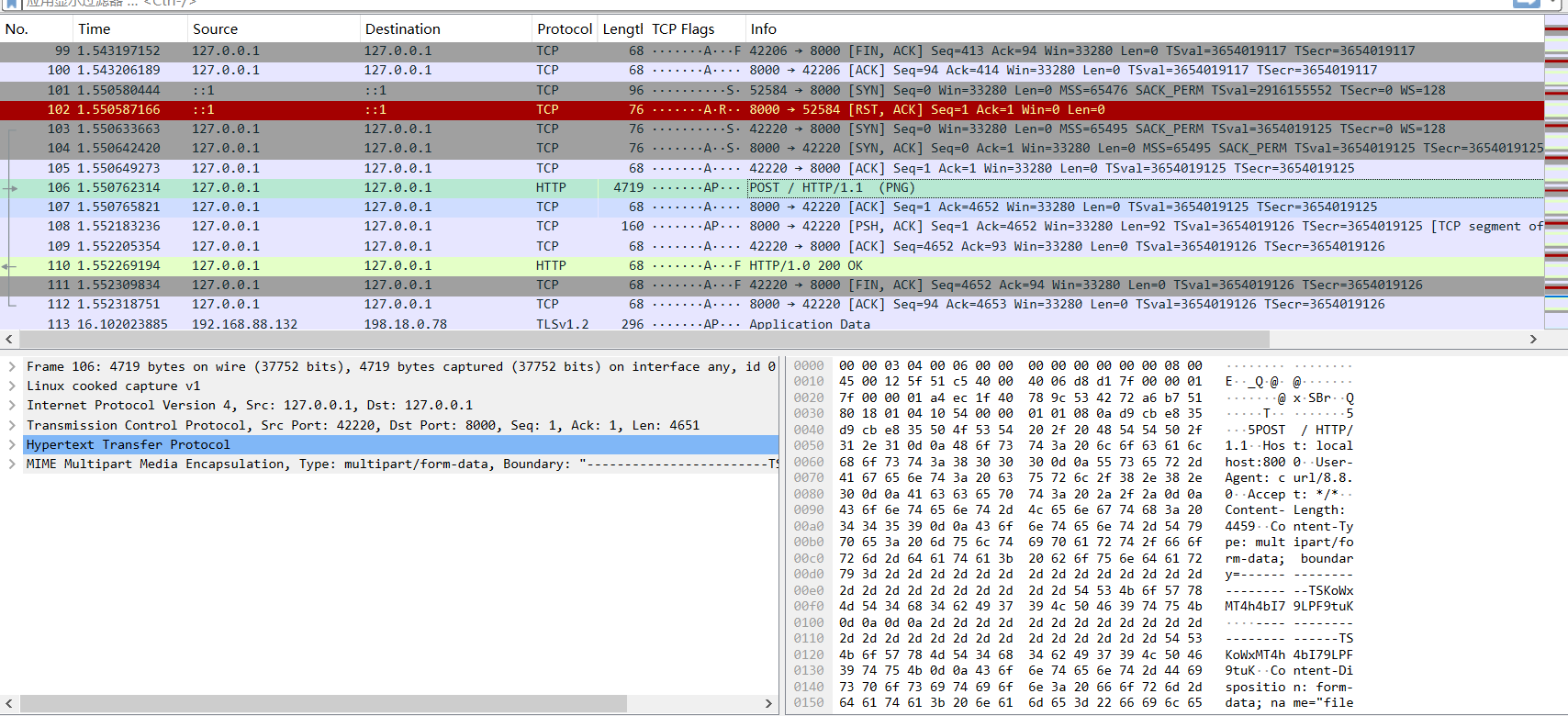Click the Info column header

coord(1144,28)
